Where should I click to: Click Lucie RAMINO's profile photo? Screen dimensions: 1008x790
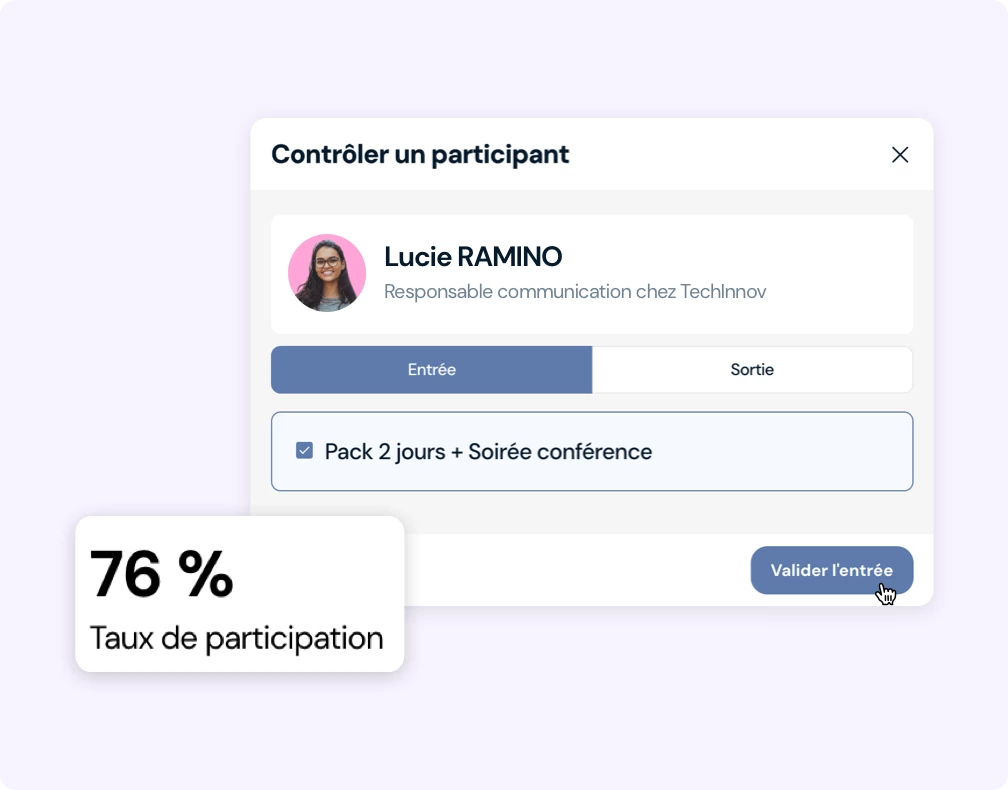pyautogui.click(x=327, y=273)
